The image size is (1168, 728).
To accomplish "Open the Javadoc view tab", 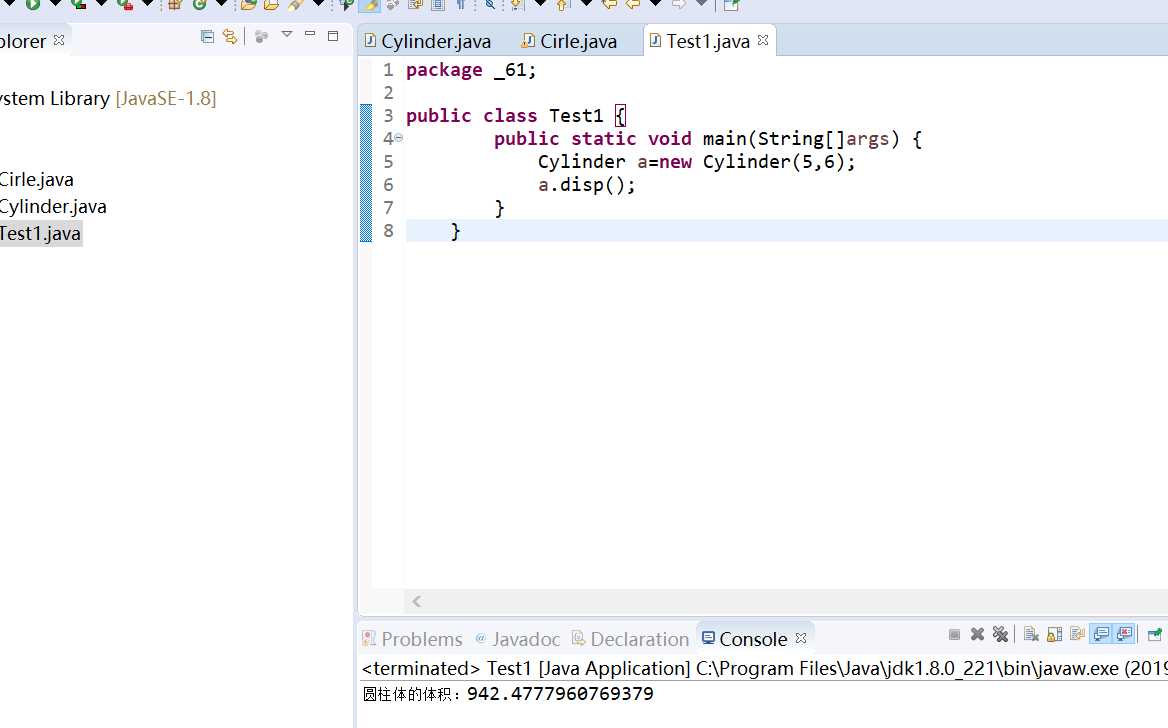I will point(518,639).
